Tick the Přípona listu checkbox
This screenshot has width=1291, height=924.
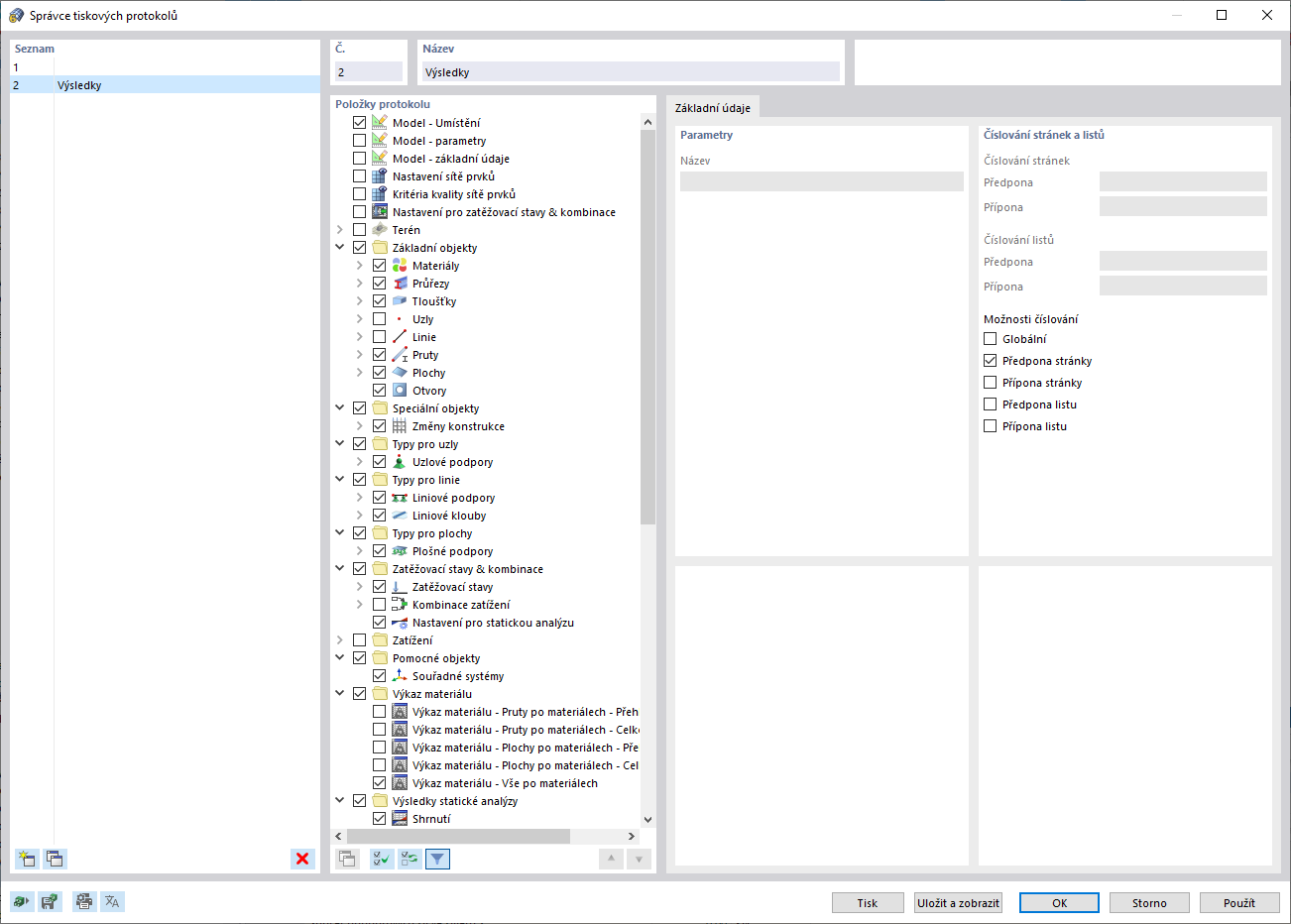(990, 426)
